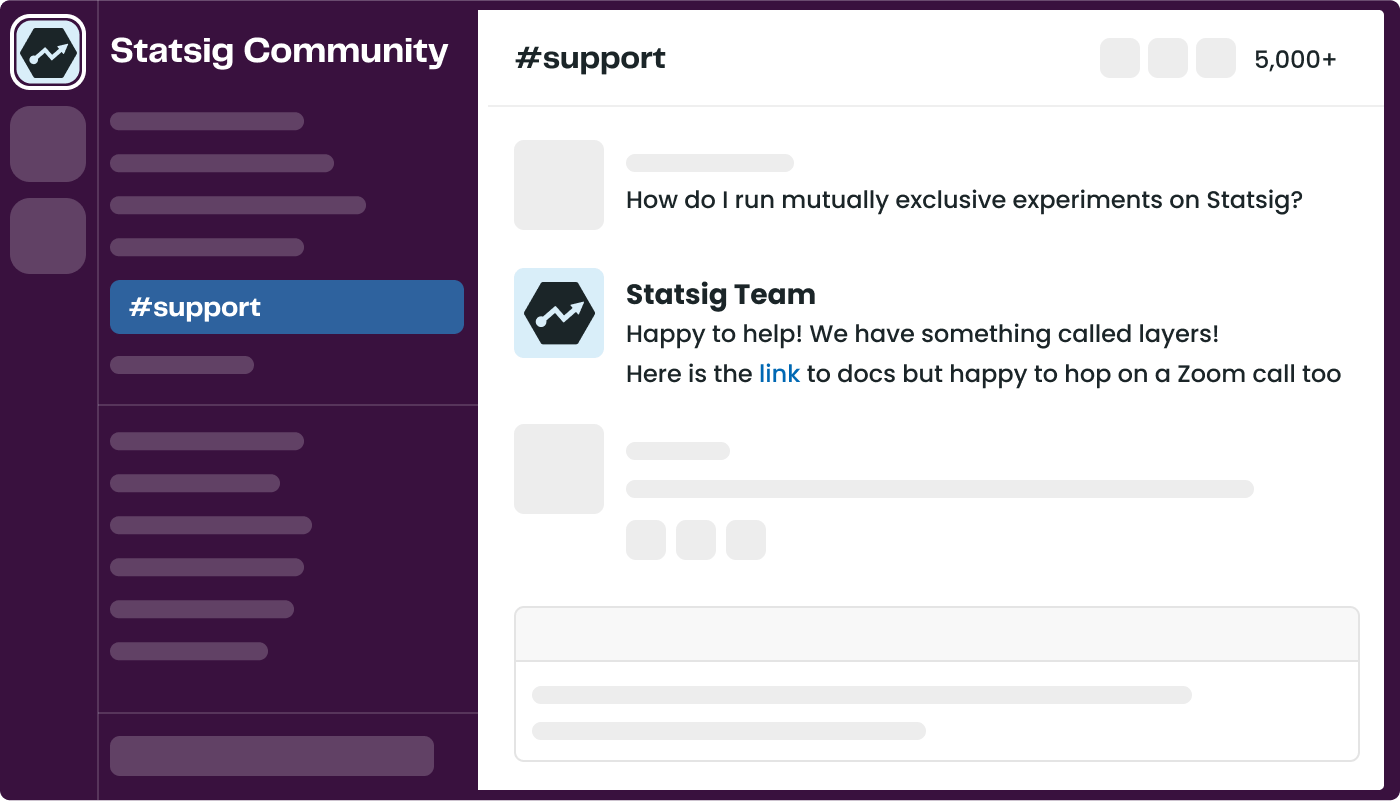Click the Statsig Community workspace title
This screenshot has width=1400, height=801.
(x=279, y=50)
